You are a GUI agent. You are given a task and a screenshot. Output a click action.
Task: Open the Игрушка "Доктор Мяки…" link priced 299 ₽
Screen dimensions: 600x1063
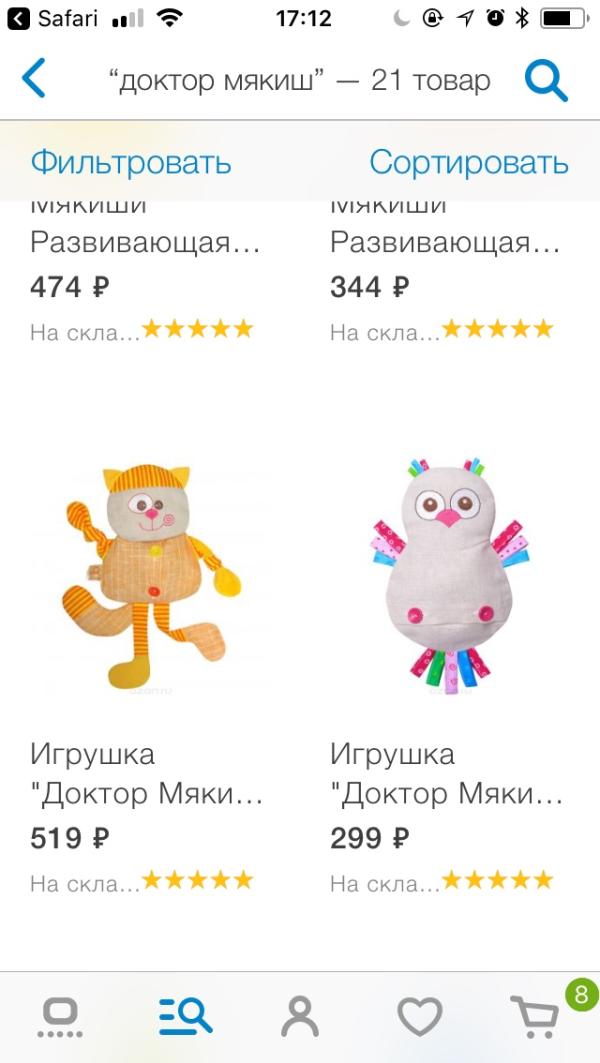click(x=447, y=774)
